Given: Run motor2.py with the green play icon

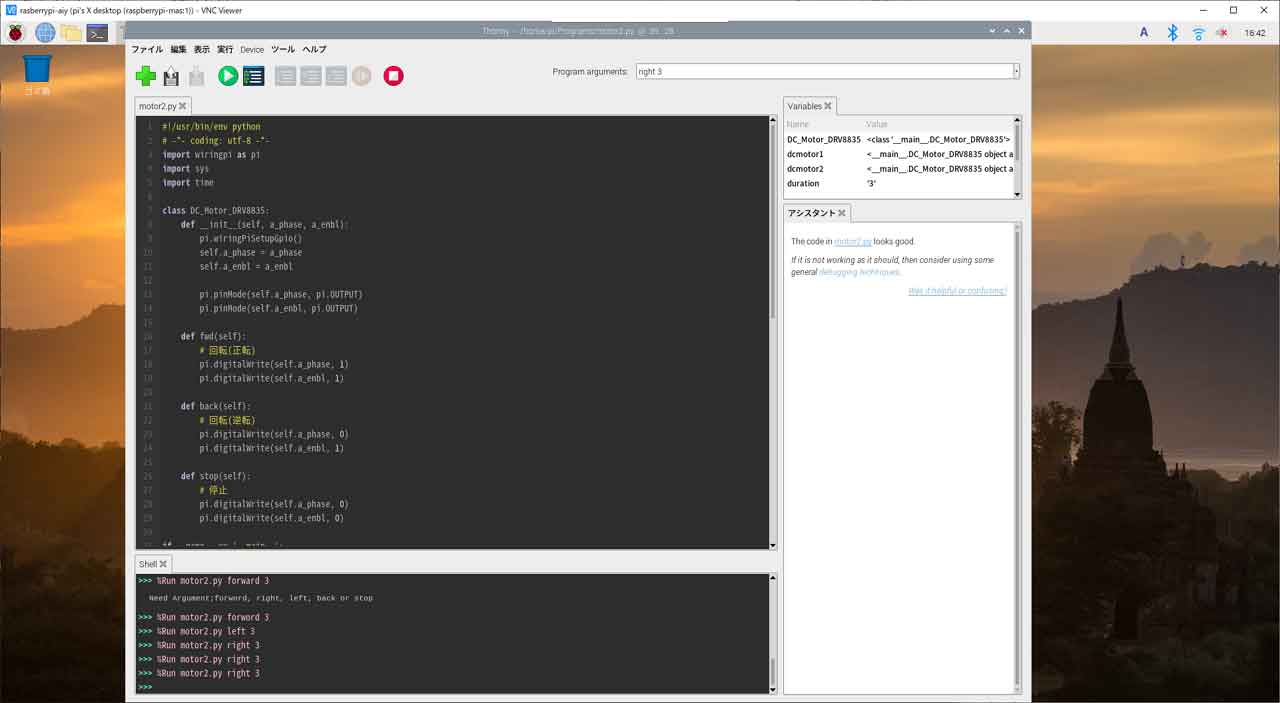Looking at the screenshot, I should click(x=225, y=75).
